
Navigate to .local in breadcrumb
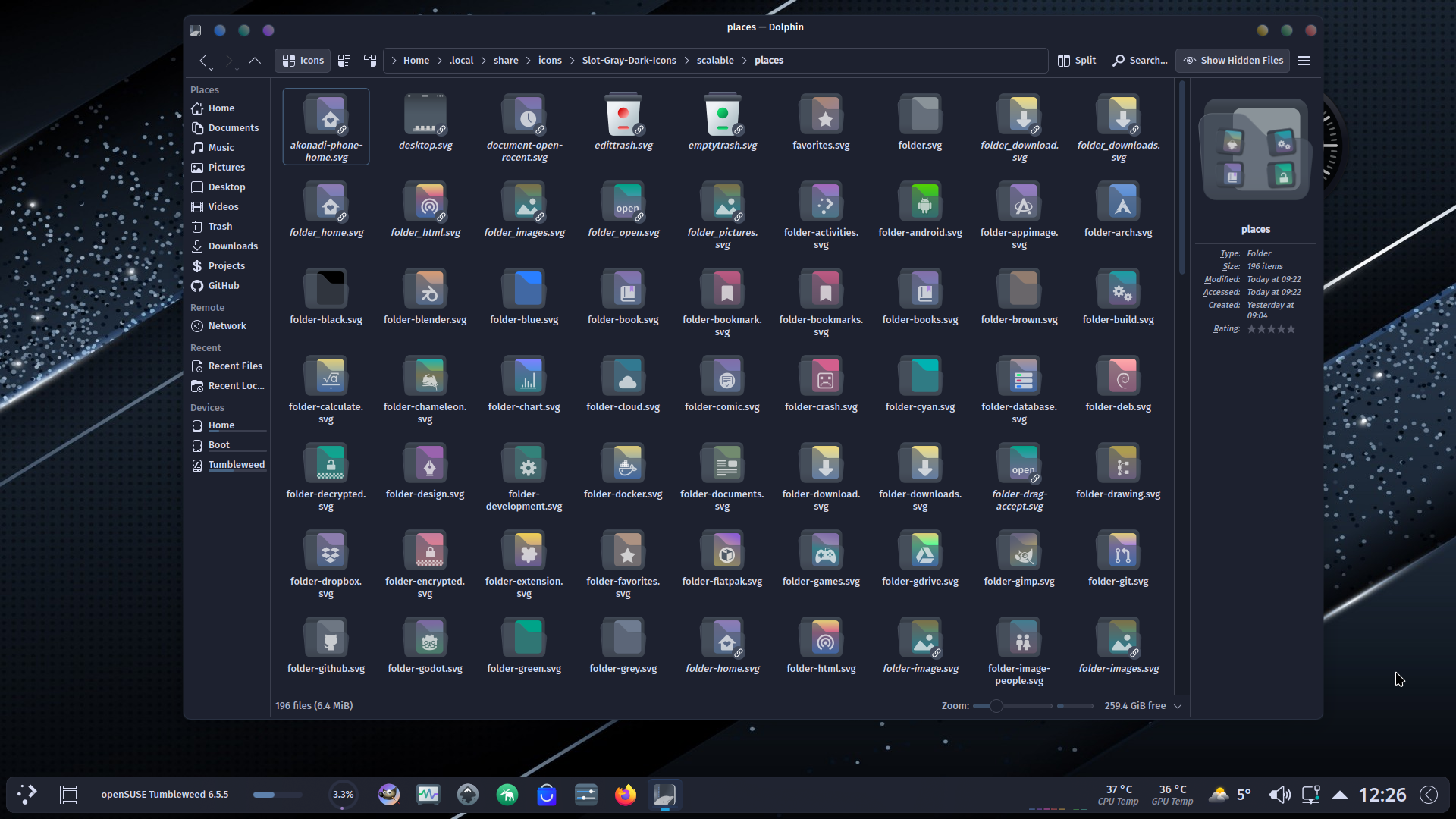(461, 61)
